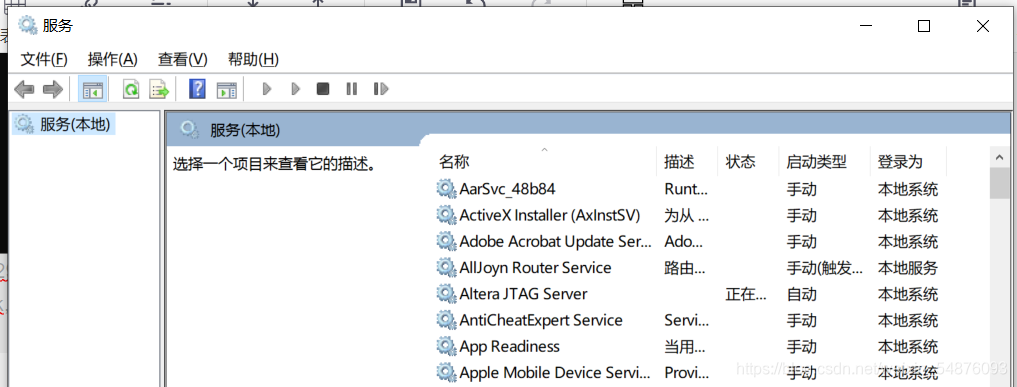1017x387 pixels.
Task: Click 手动(触发... startup type of AllJoyn
Action: pos(825,268)
